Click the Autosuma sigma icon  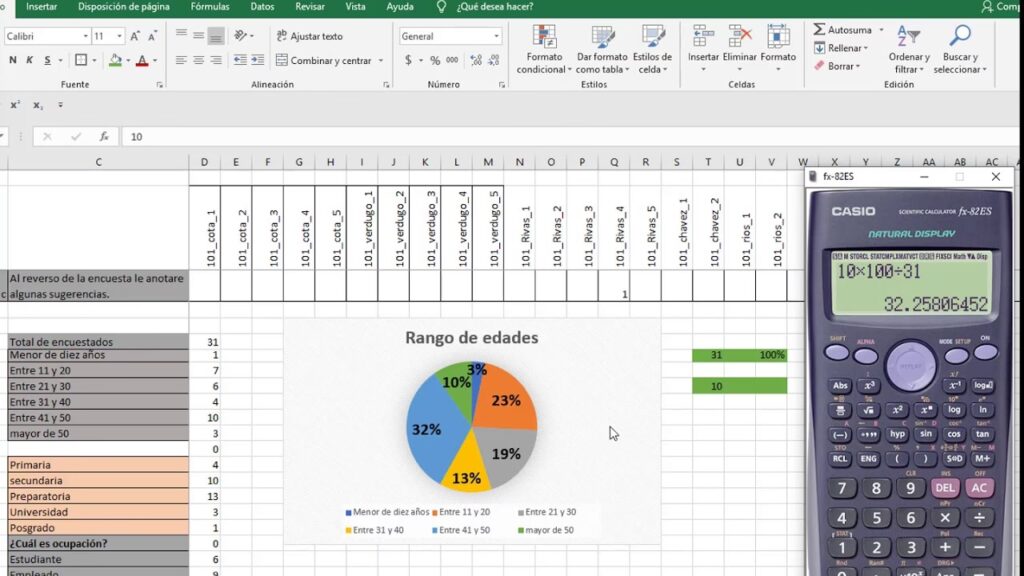coord(820,30)
